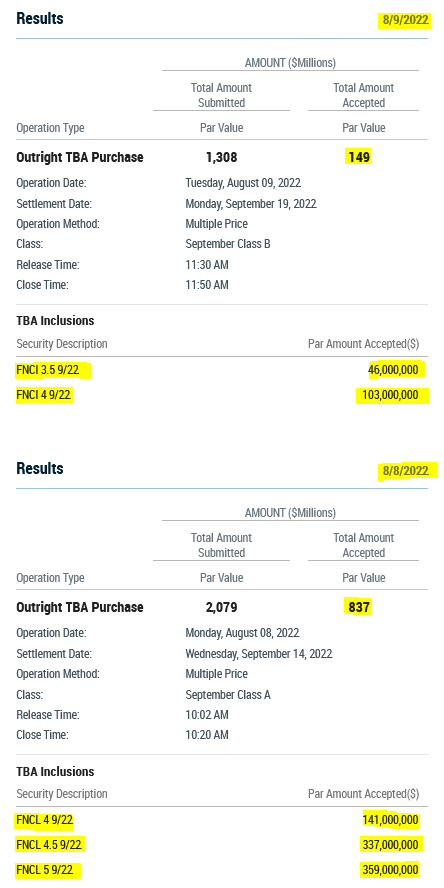The width and height of the screenshot is (444, 888).
Task: Click the FNCL 4 9/22 security description
Action: tap(45, 819)
